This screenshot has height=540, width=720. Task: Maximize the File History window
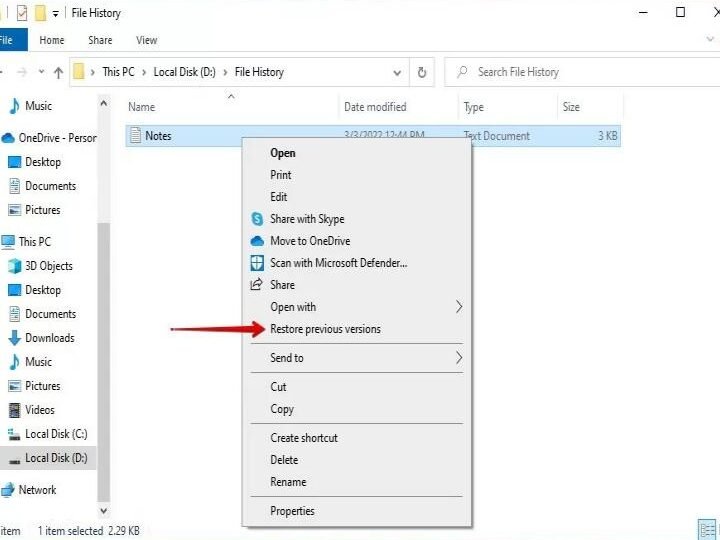[x=681, y=12]
